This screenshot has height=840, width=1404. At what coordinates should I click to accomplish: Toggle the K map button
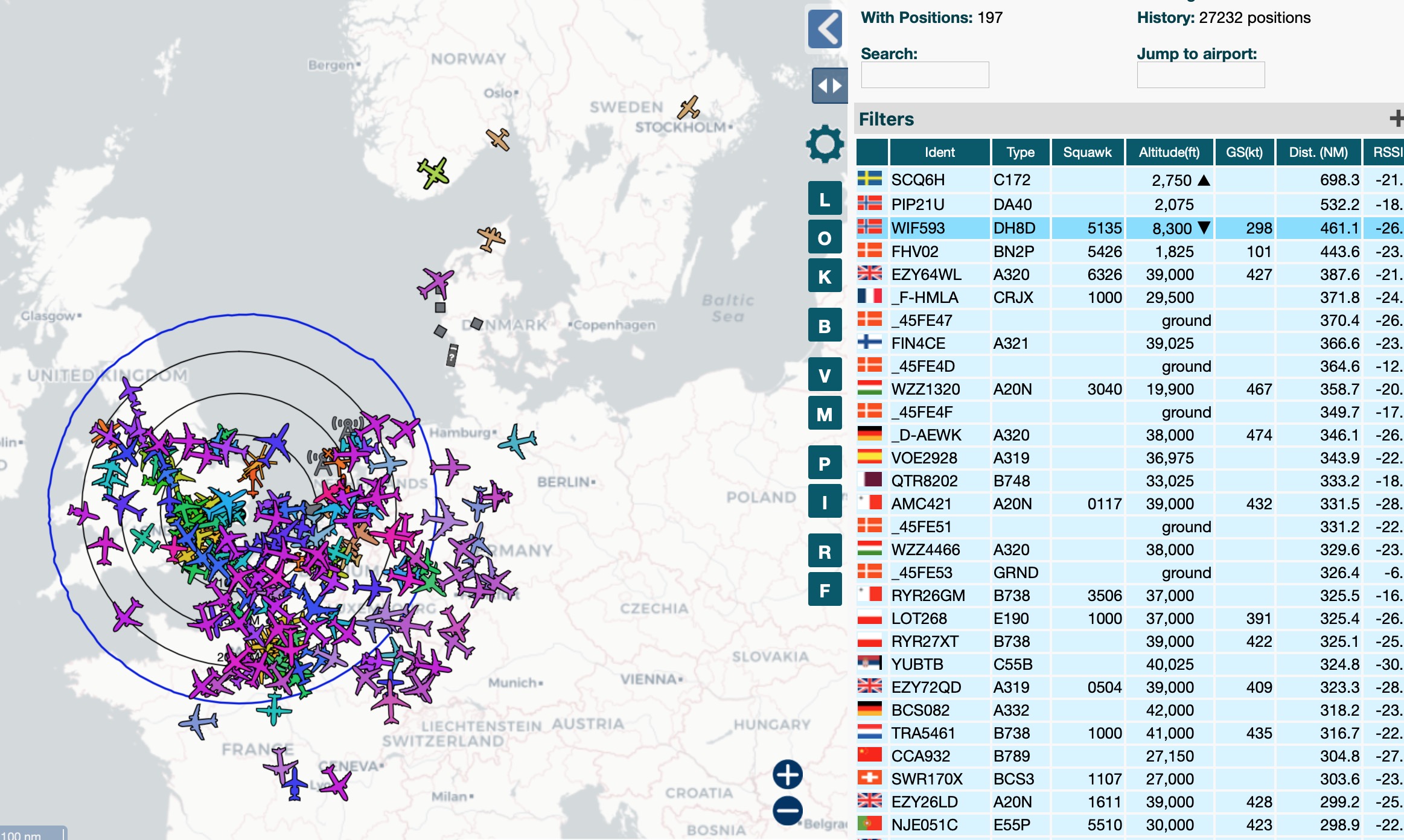[x=825, y=276]
